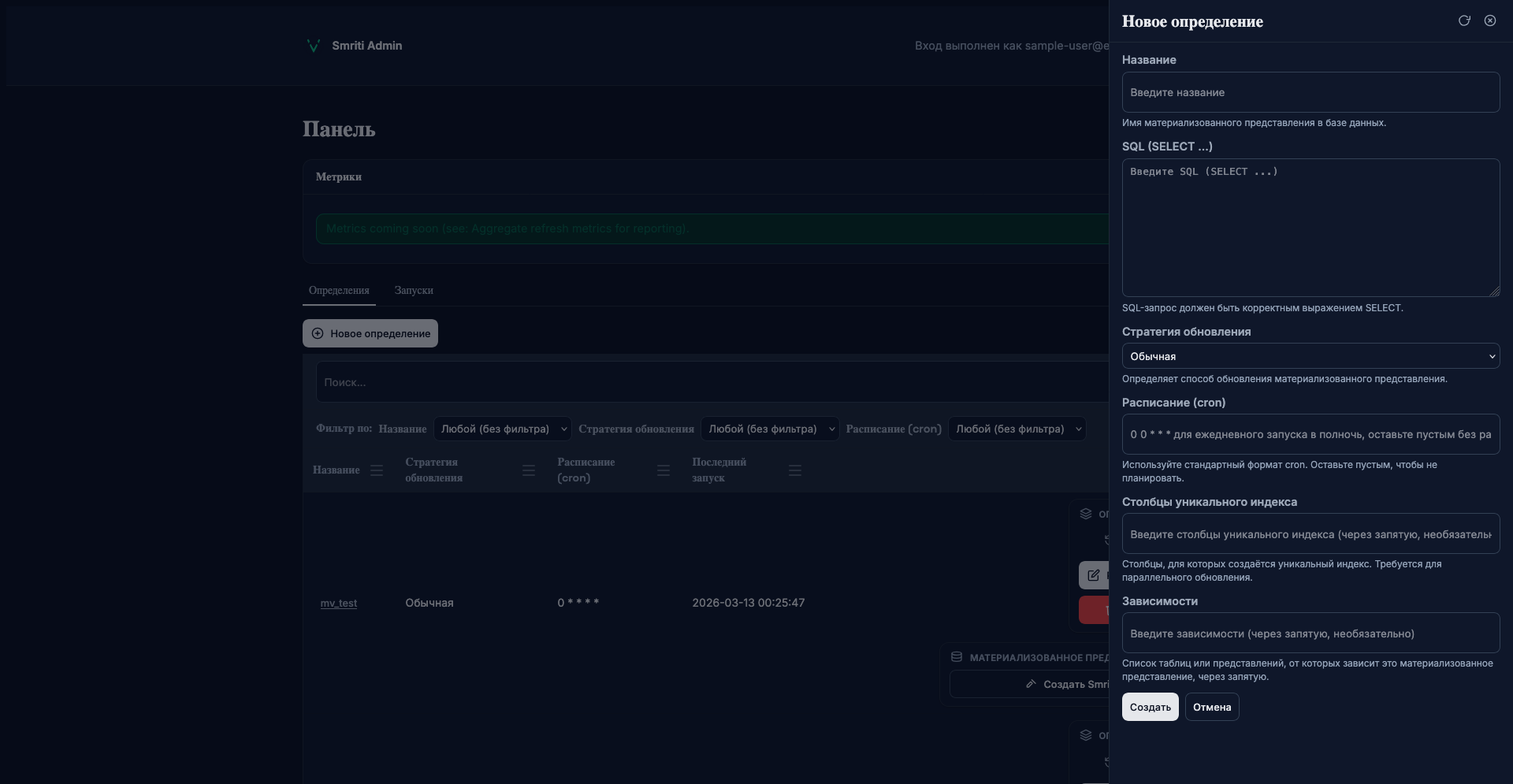Open the Название filter dropdown
Screen dimensions: 1513x784
click(502, 429)
